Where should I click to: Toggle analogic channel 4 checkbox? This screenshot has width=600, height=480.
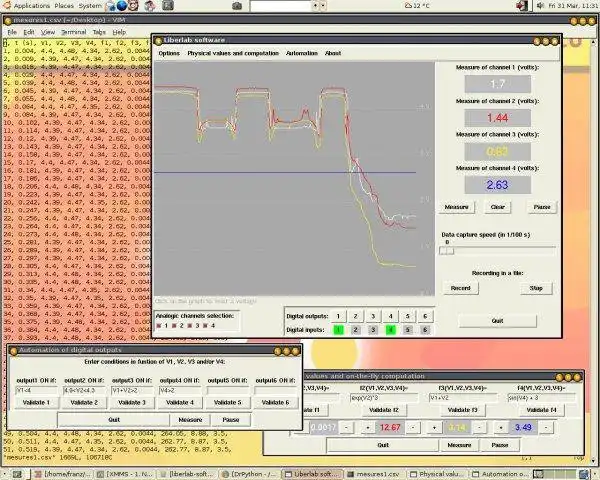[x=205, y=326]
